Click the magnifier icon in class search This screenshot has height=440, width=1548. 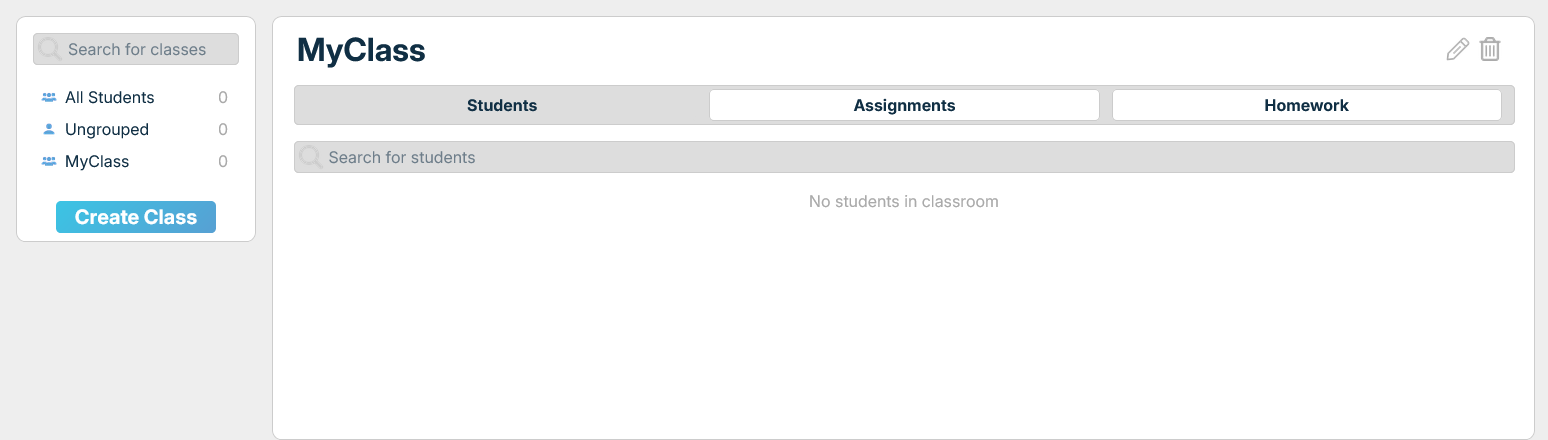(x=50, y=50)
